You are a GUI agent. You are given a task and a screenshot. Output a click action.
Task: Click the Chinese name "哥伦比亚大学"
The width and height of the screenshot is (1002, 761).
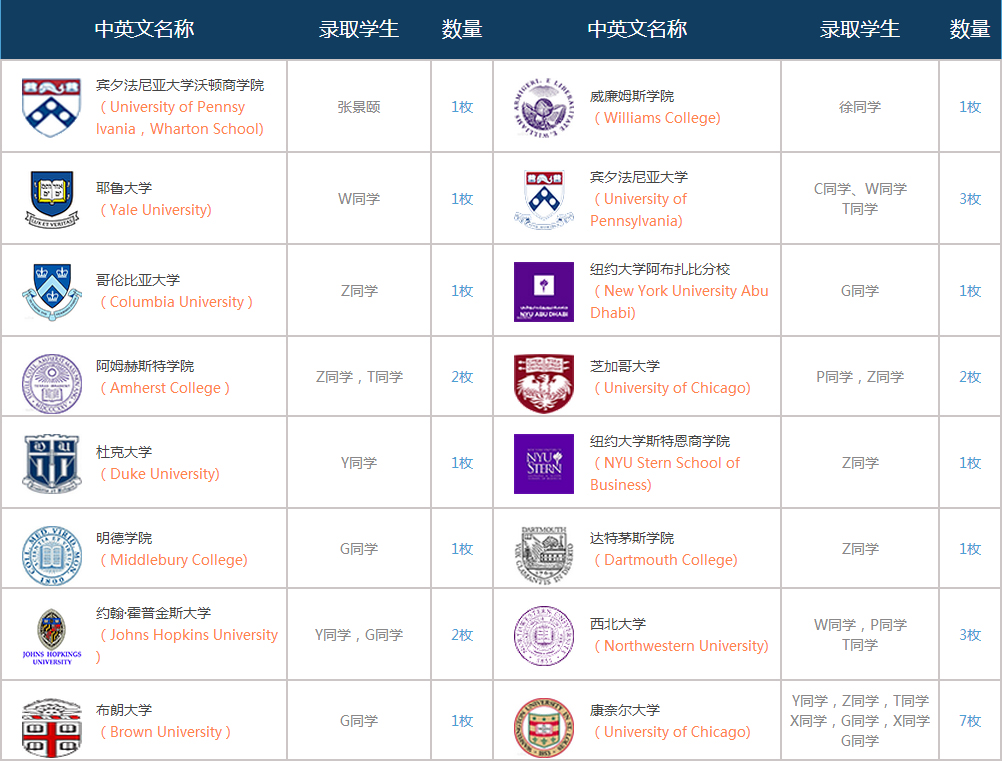point(138,280)
